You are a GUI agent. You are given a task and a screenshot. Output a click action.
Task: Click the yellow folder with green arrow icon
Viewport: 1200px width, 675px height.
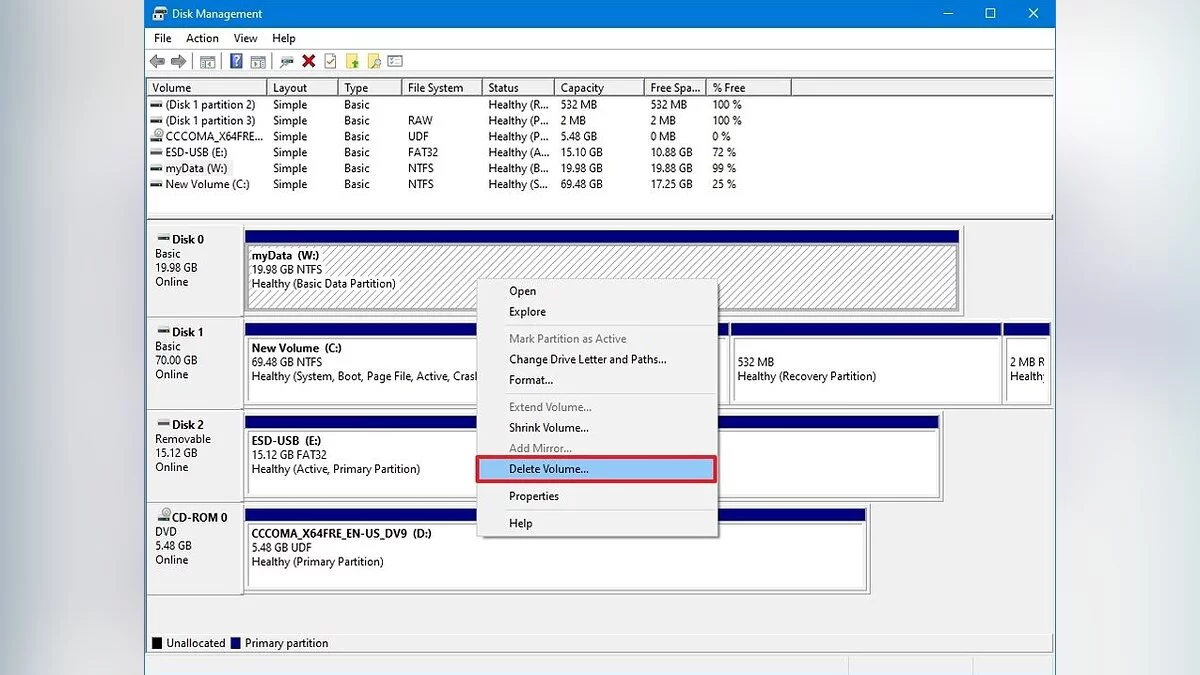click(352, 62)
